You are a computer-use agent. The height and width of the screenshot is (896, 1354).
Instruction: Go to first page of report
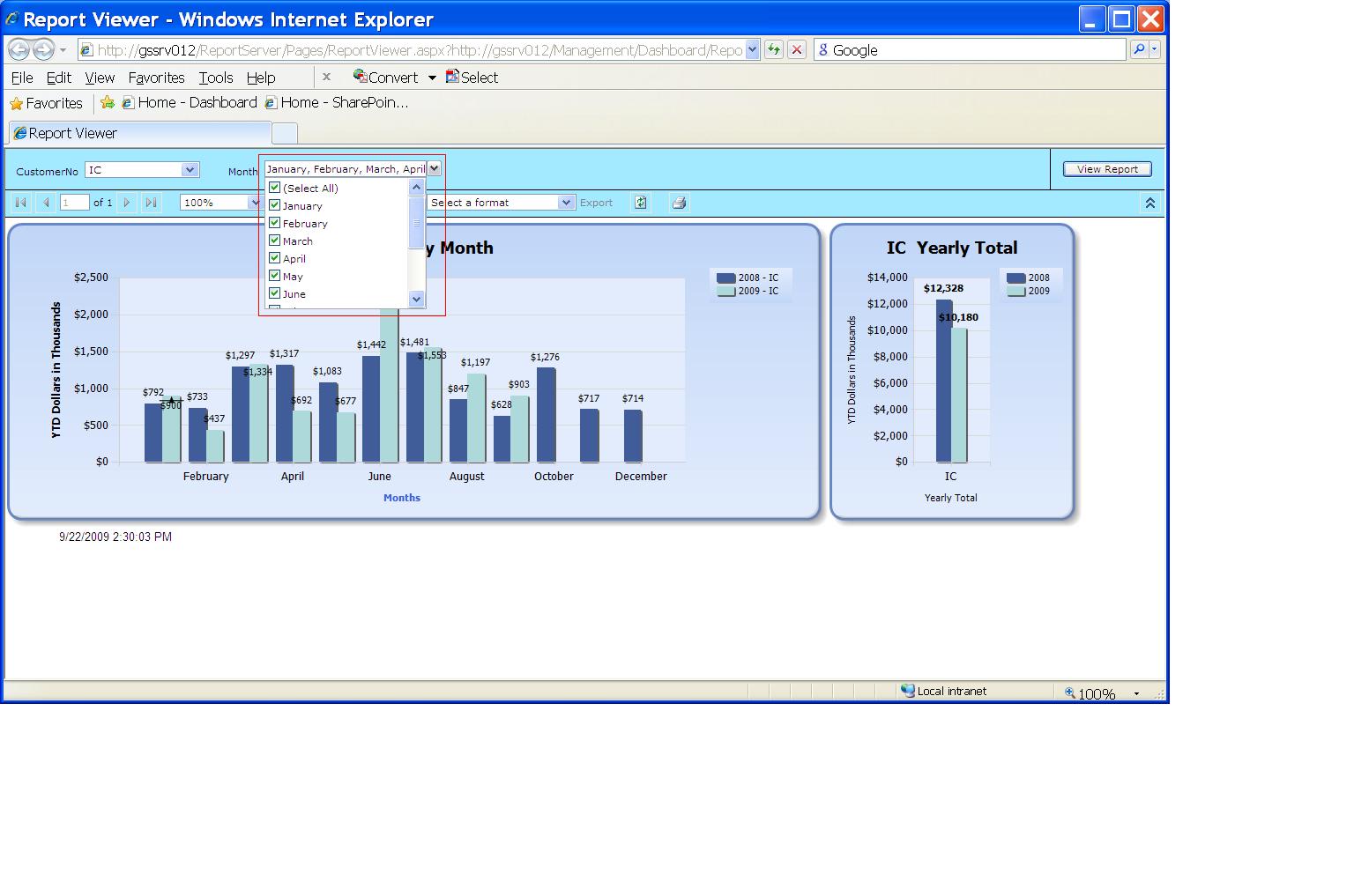click(21, 203)
